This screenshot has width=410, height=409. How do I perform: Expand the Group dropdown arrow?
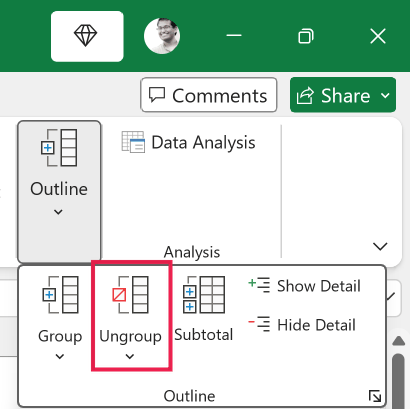[60, 357]
